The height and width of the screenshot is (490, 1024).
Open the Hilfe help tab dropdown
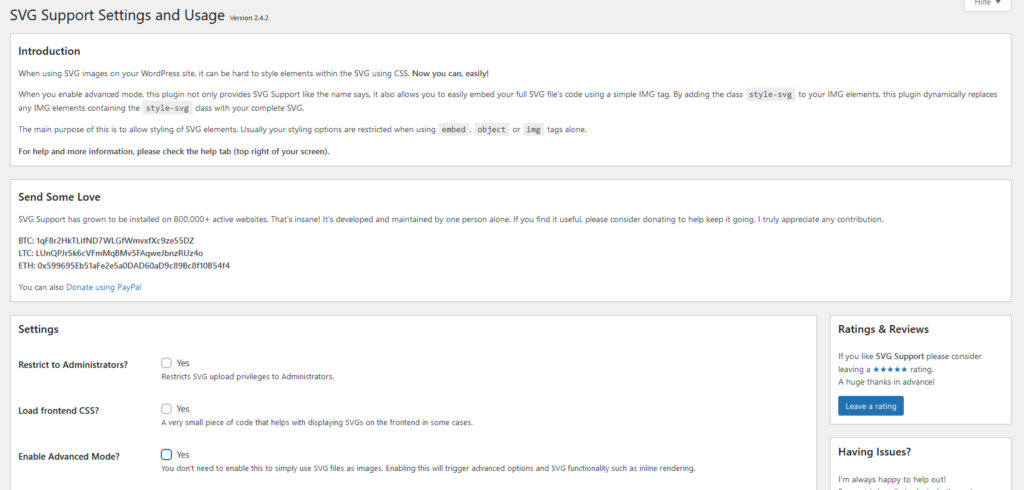pos(987,4)
